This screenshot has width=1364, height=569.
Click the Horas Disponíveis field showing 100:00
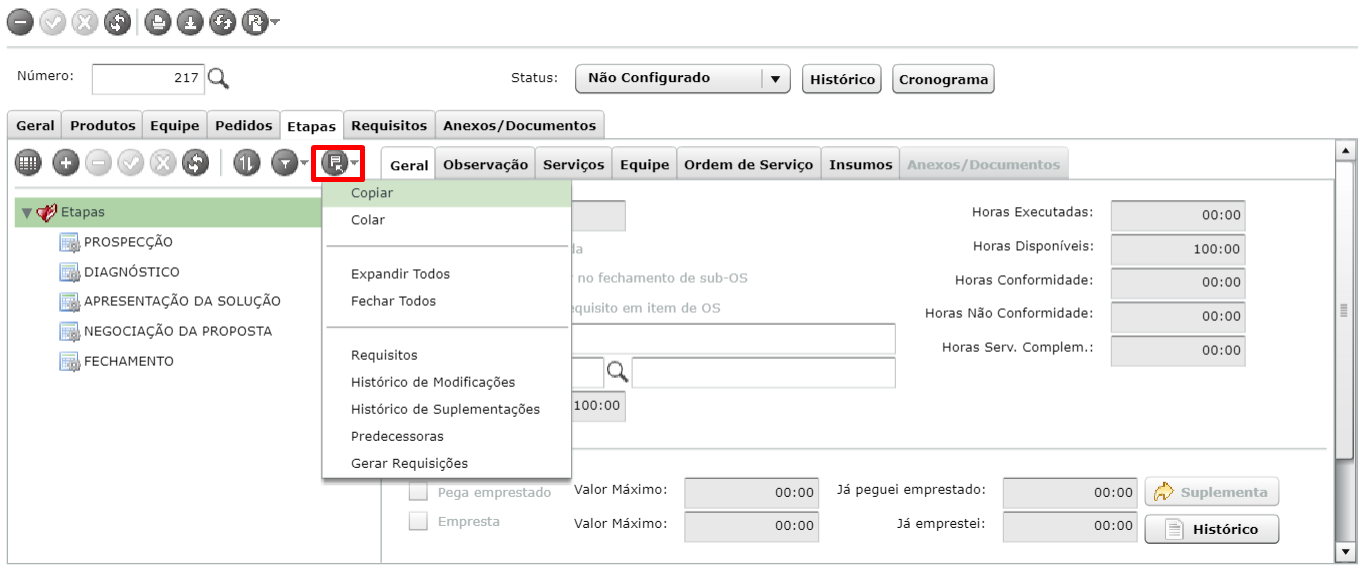tap(1177, 249)
